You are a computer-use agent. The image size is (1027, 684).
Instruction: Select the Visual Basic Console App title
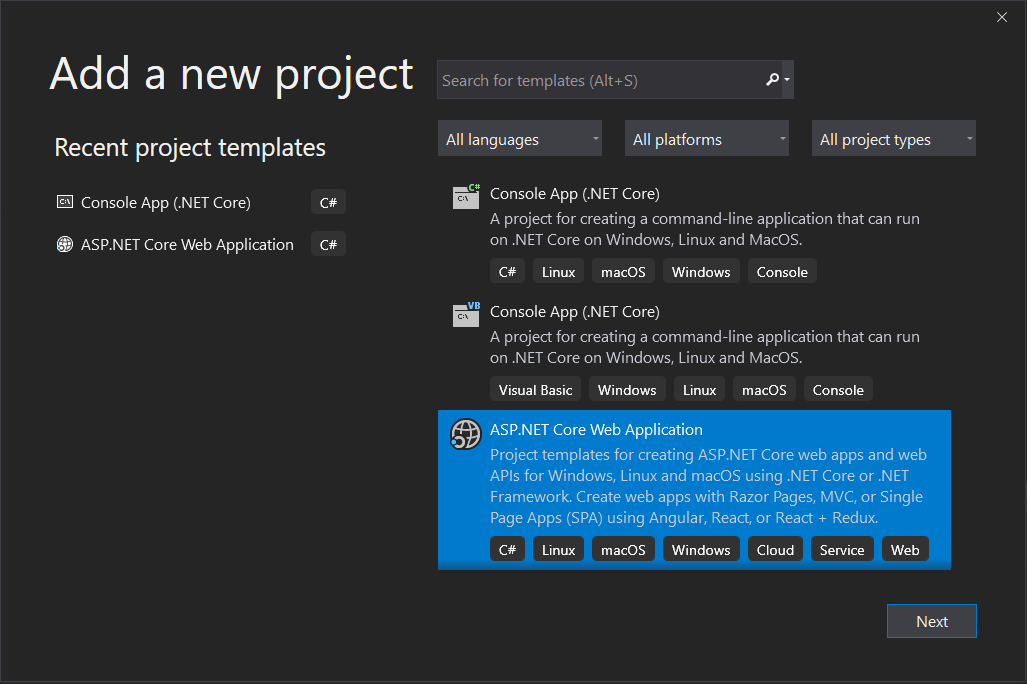(x=574, y=312)
